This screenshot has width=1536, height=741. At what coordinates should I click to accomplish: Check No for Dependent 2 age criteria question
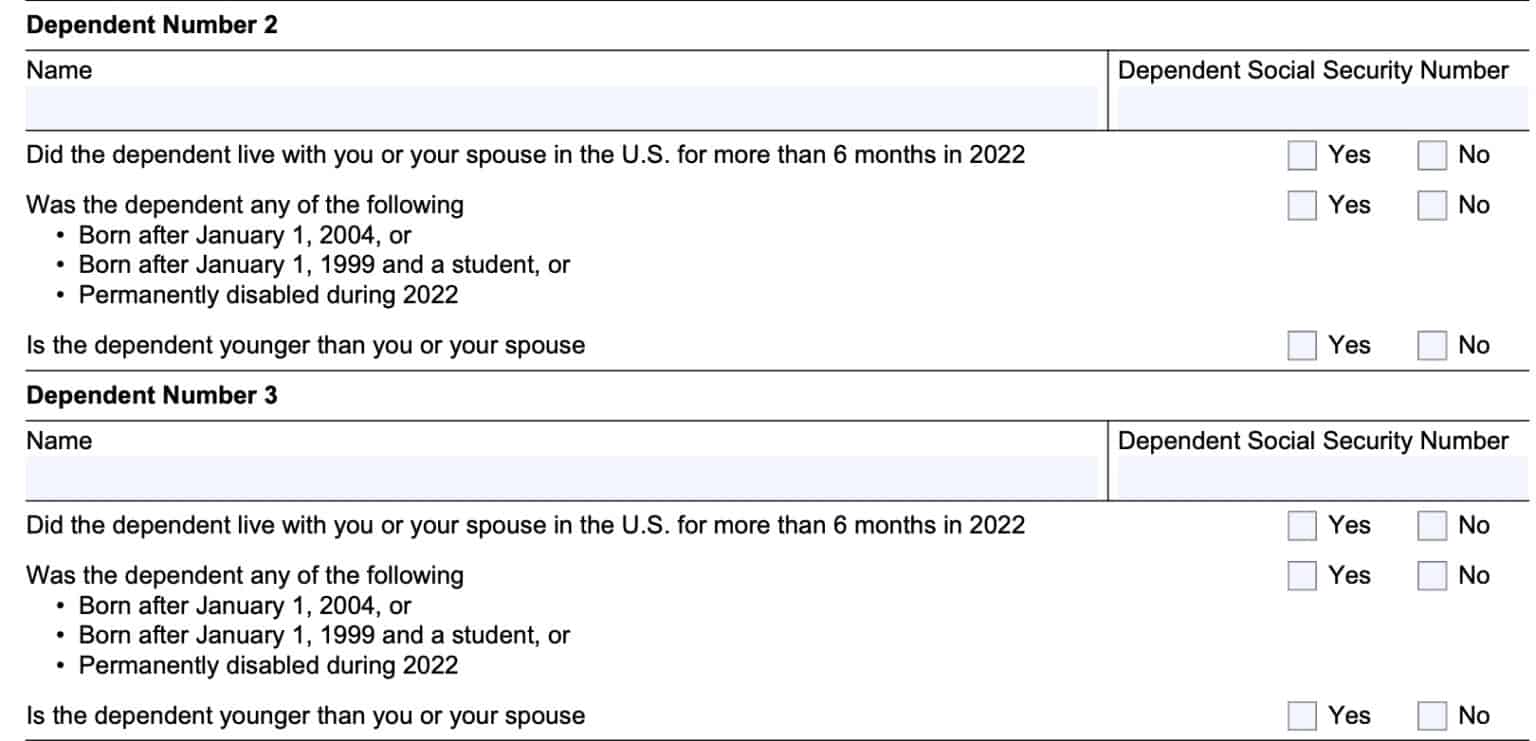point(1431,205)
